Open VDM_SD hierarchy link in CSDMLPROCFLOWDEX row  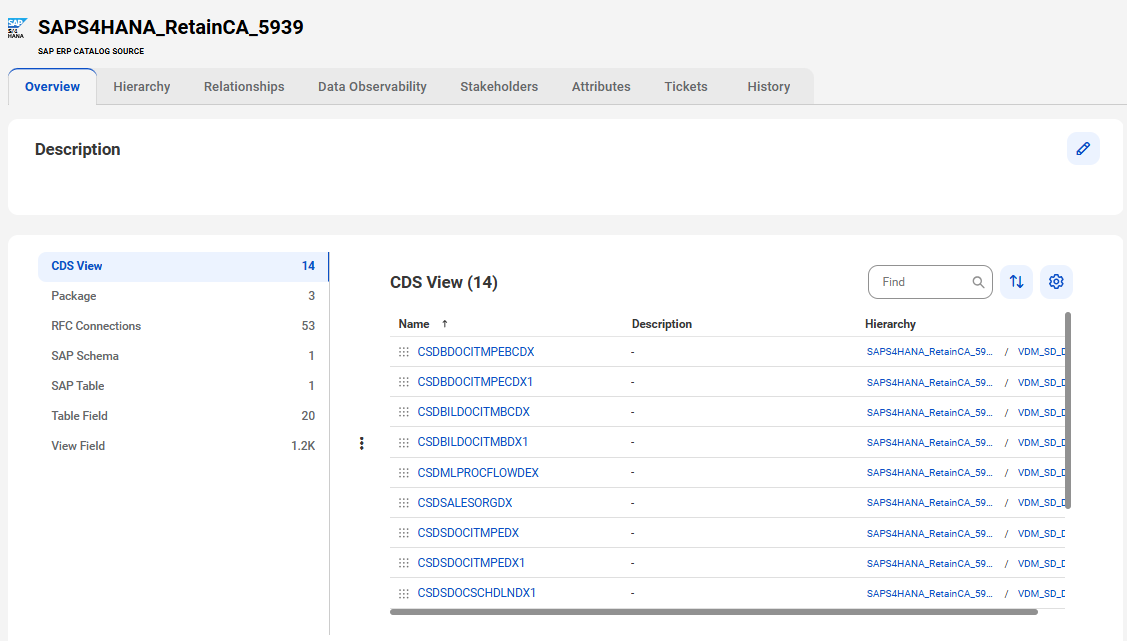(1041, 473)
